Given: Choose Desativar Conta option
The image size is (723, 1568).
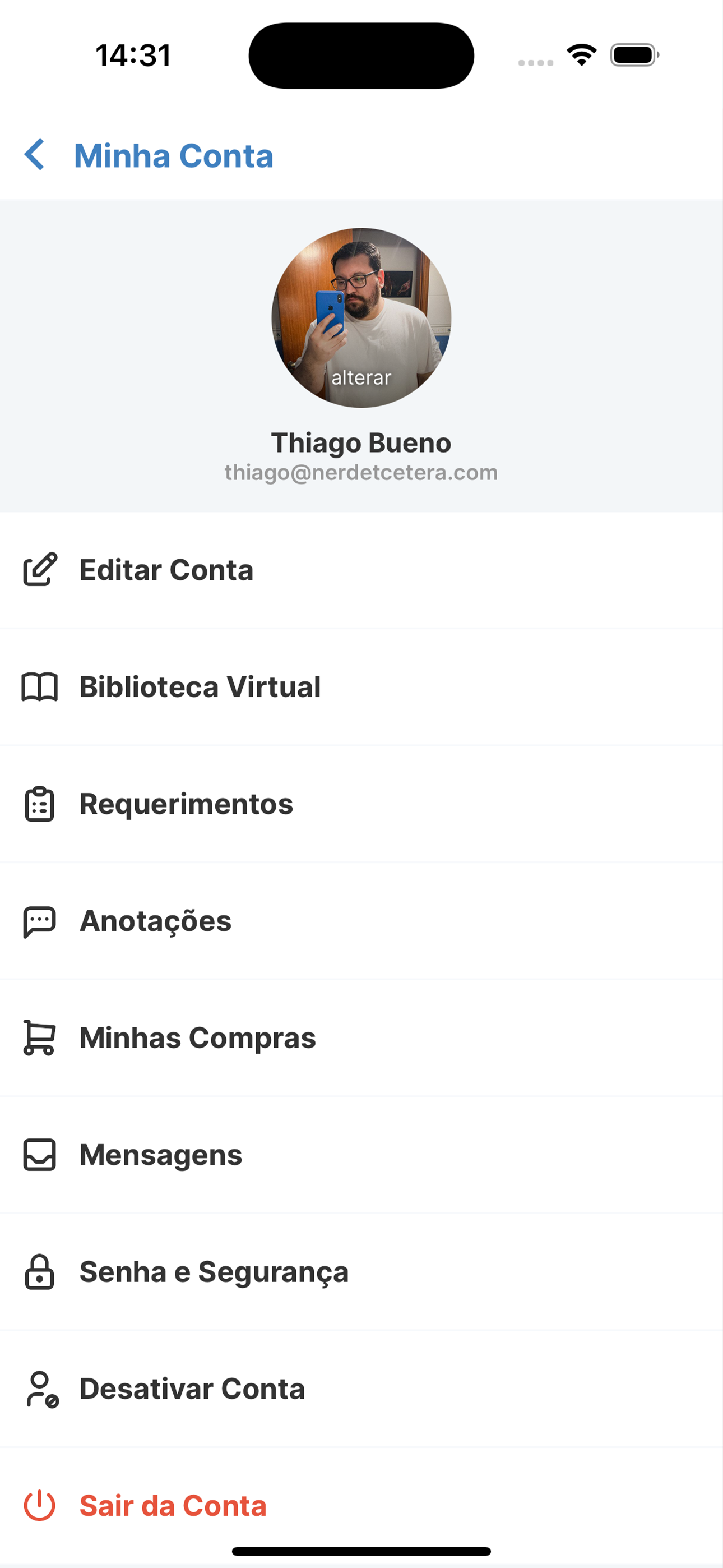Looking at the screenshot, I should pos(361,1389).
